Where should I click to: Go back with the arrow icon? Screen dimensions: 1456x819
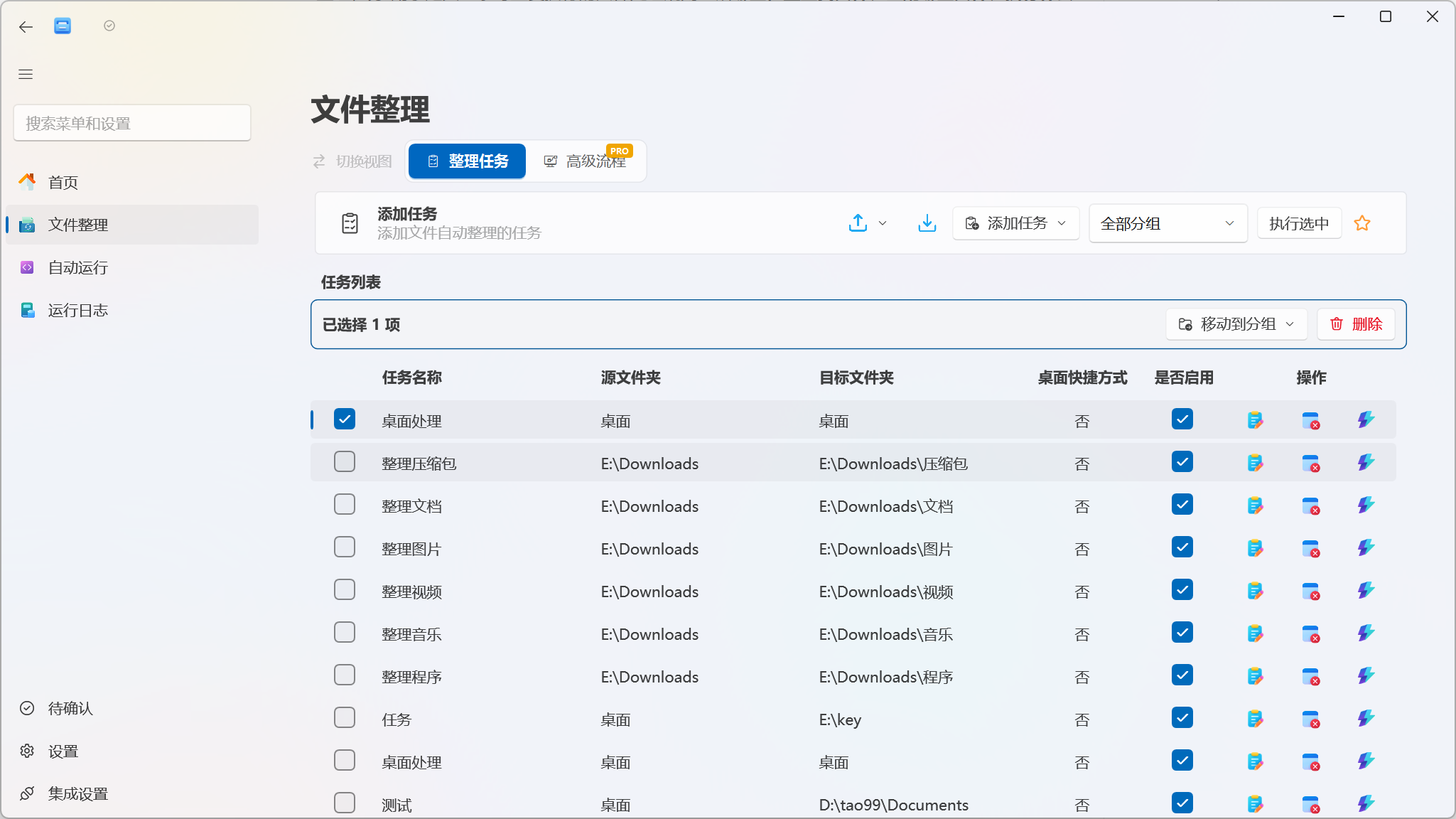(26, 27)
